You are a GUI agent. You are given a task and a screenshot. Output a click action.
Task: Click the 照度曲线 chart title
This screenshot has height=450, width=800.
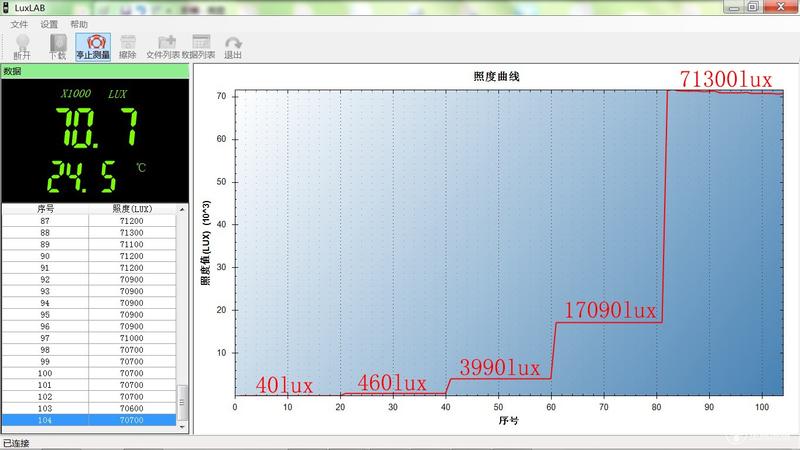496,77
